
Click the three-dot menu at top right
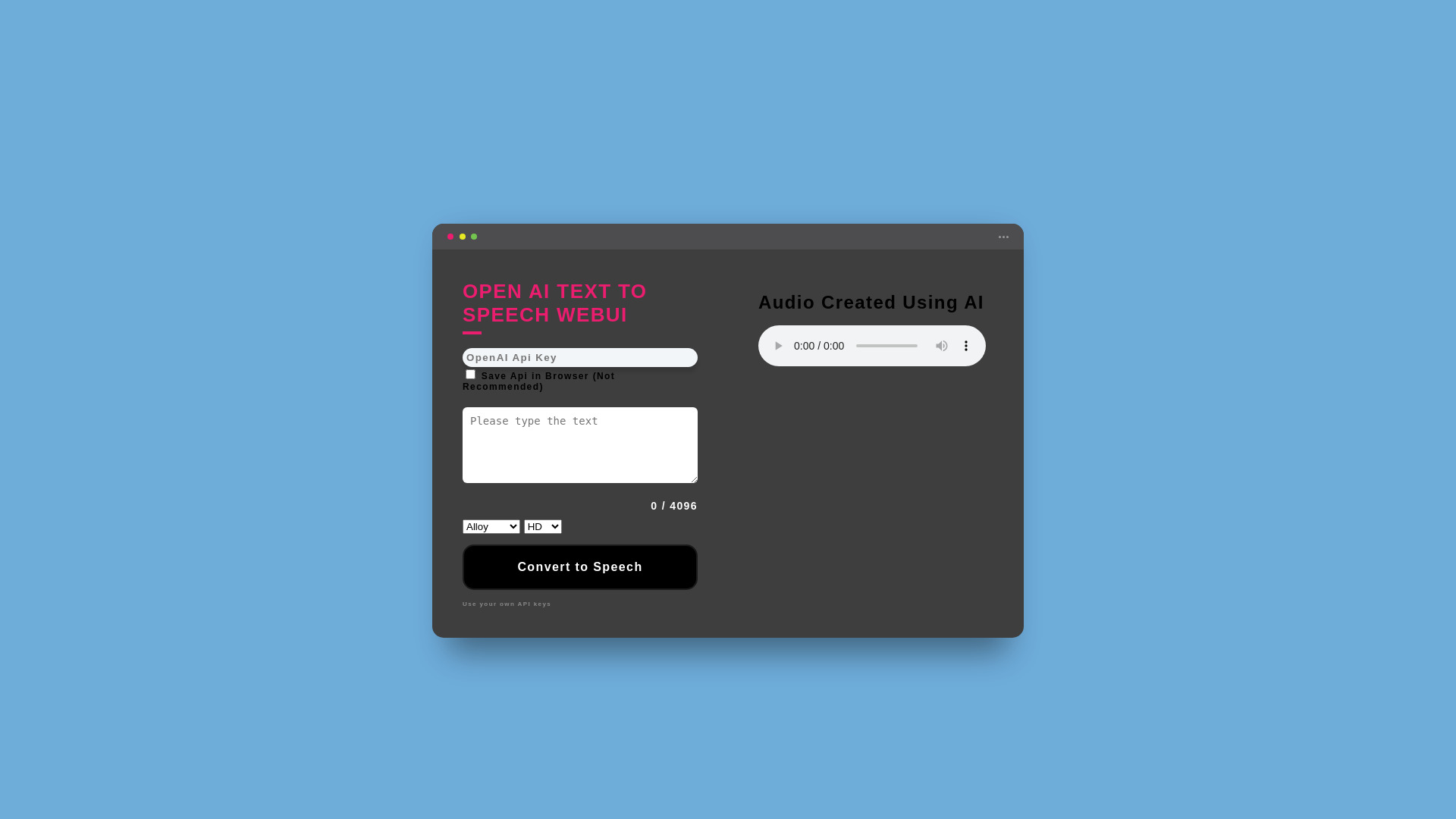click(1004, 236)
